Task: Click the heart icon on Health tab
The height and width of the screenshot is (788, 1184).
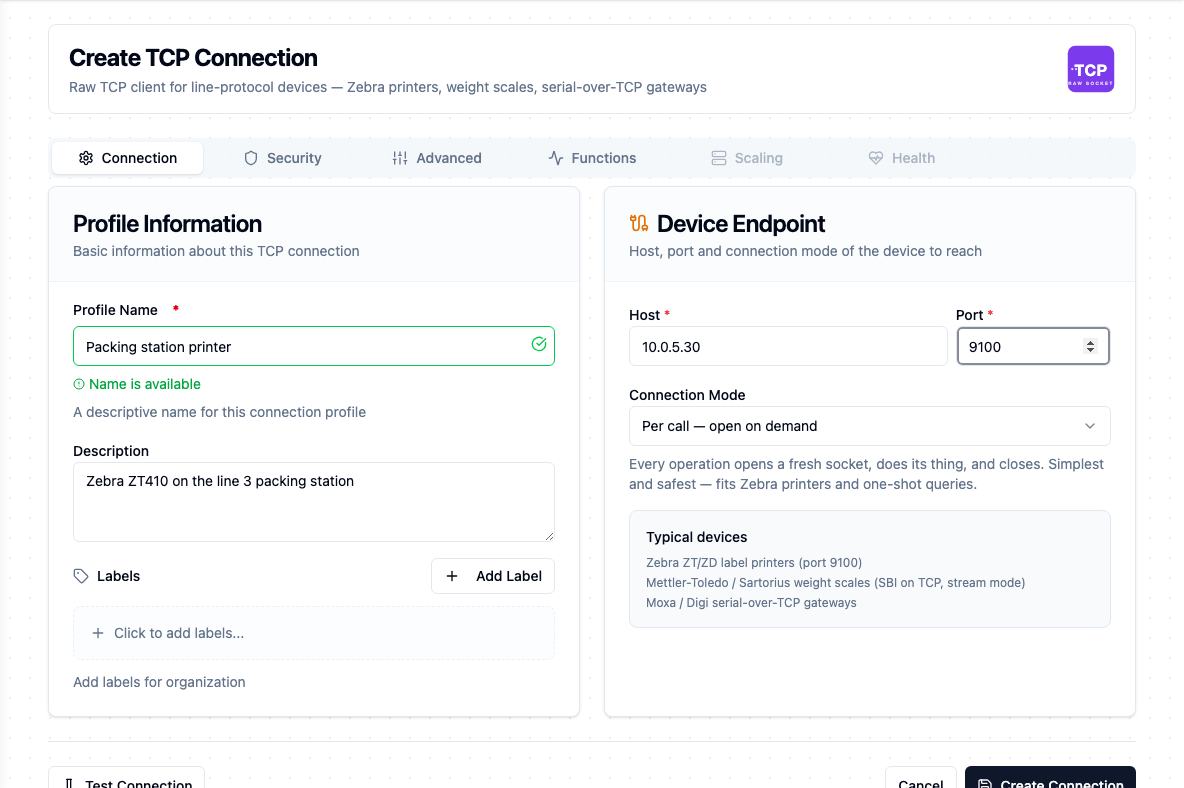Action: (876, 158)
